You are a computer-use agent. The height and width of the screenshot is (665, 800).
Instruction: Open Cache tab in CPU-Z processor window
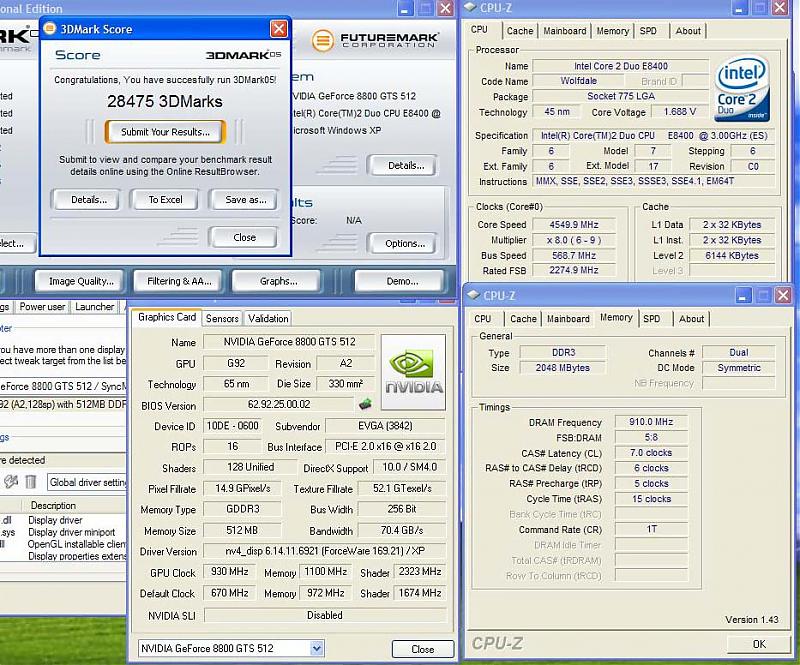click(x=520, y=31)
